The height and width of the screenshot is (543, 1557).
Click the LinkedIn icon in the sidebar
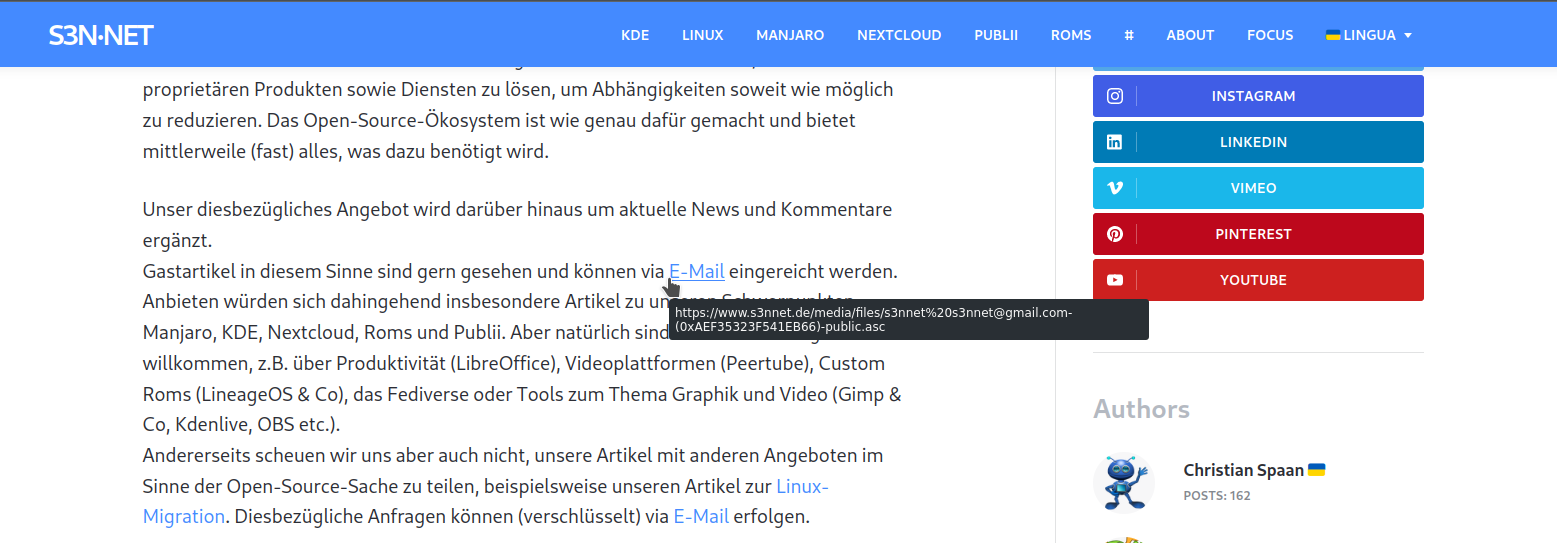click(x=1114, y=142)
